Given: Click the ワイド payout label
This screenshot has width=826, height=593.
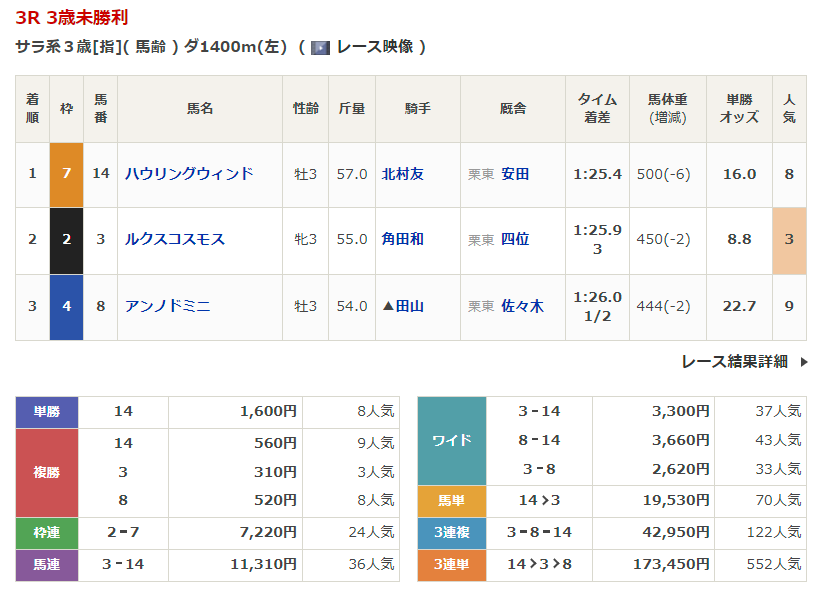Looking at the screenshot, I should [451, 441].
